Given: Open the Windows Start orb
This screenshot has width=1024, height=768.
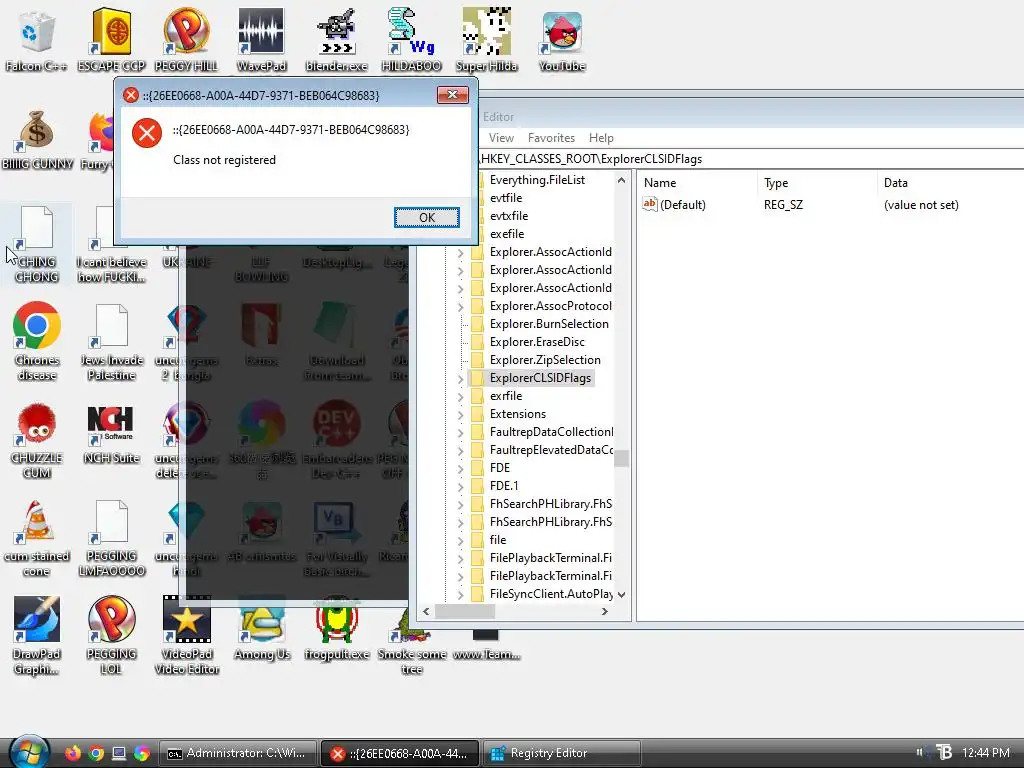Looking at the screenshot, I should tap(29, 752).
